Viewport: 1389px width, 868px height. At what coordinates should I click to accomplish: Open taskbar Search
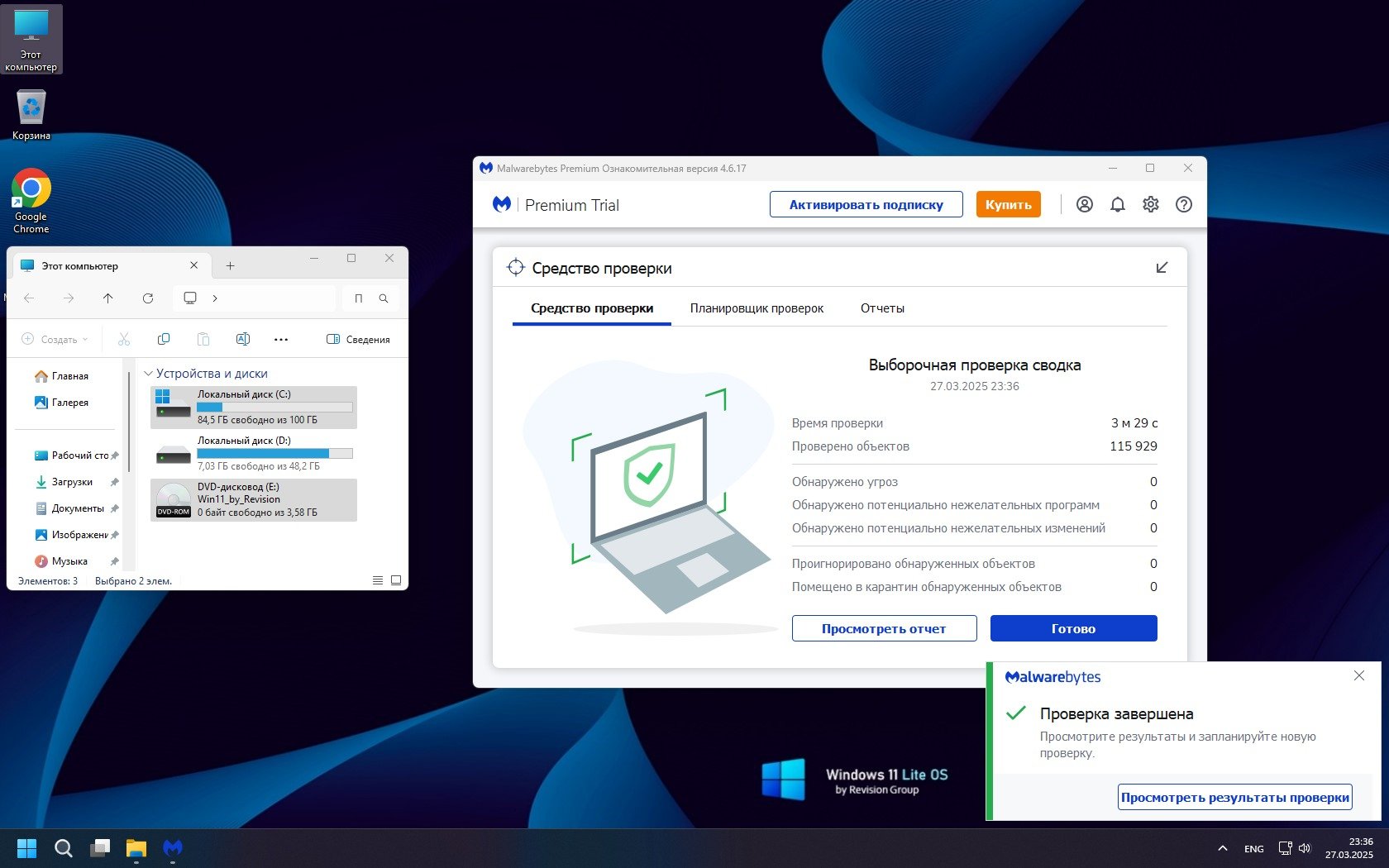click(64, 848)
